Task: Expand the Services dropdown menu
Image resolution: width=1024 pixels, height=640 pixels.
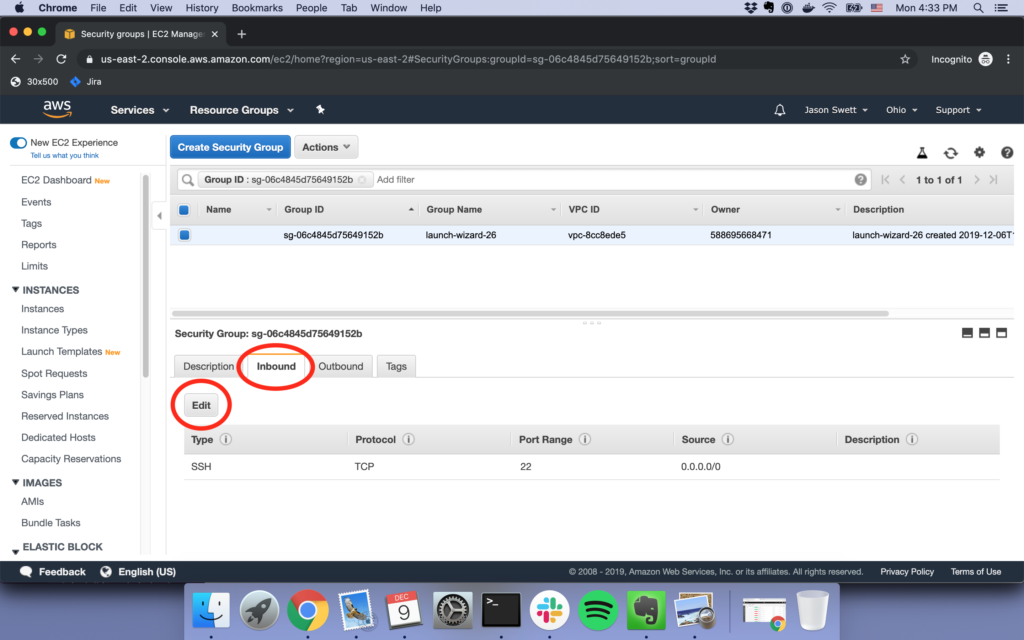Action: point(140,110)
